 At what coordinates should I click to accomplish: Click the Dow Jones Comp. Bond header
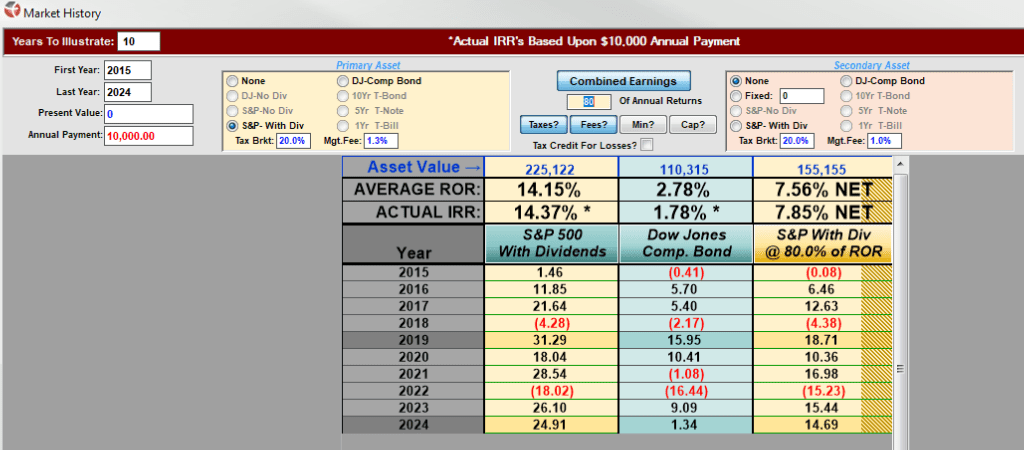tap(685, 244)
